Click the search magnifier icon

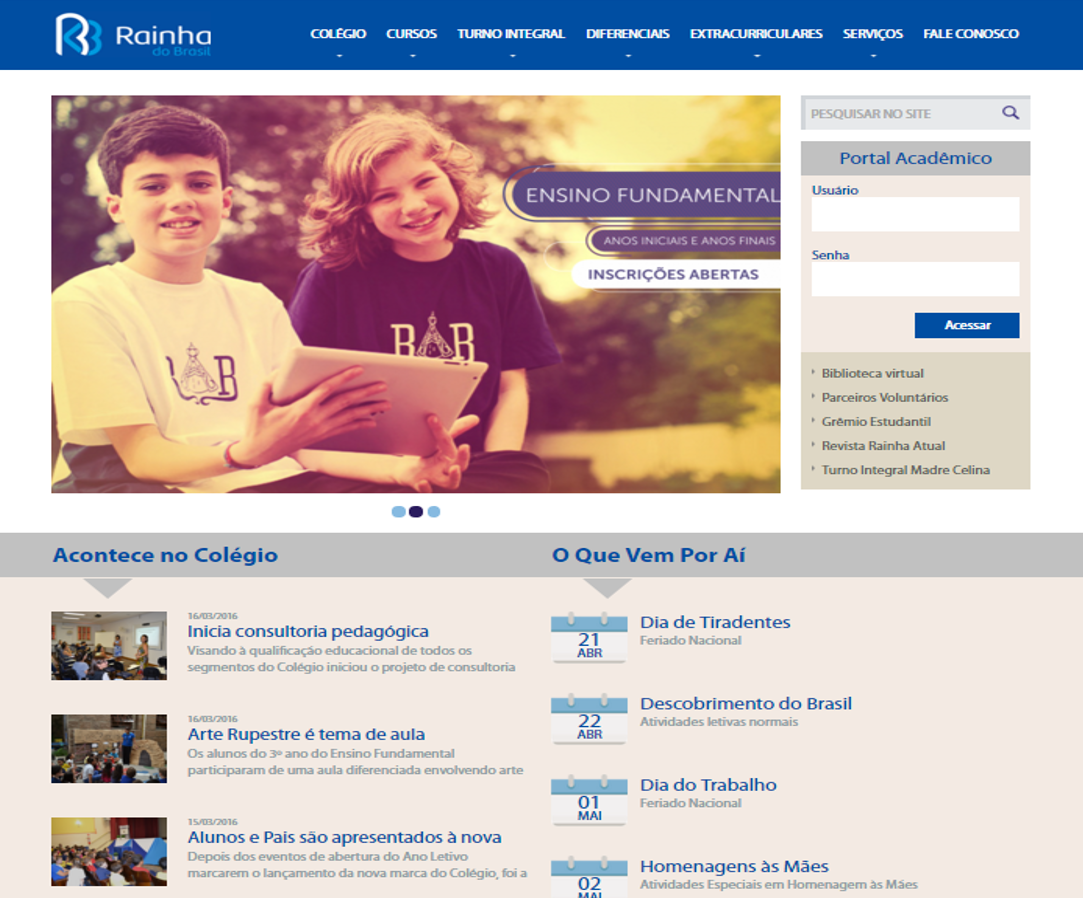[x=1010, y=113]
